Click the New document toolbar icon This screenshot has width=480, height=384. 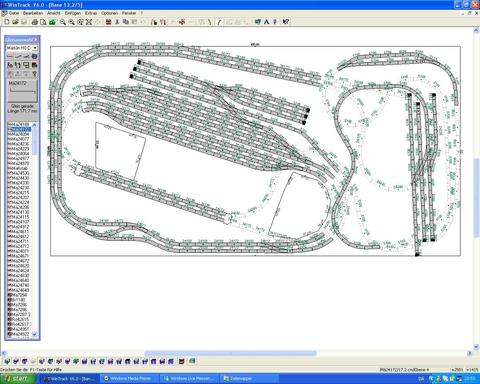pyautogui.click(x=7, y=22)
